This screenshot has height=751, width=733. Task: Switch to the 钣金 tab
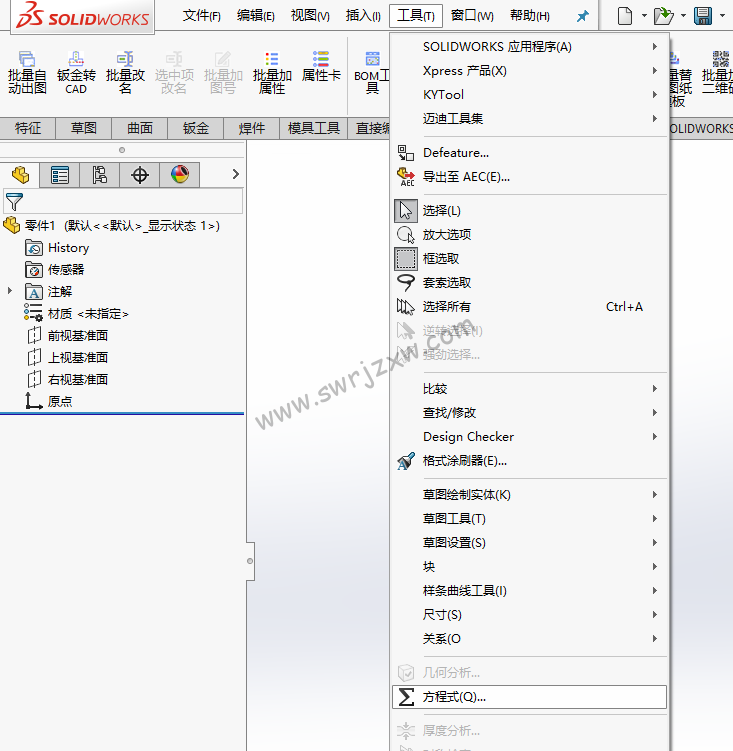[195, 128]
